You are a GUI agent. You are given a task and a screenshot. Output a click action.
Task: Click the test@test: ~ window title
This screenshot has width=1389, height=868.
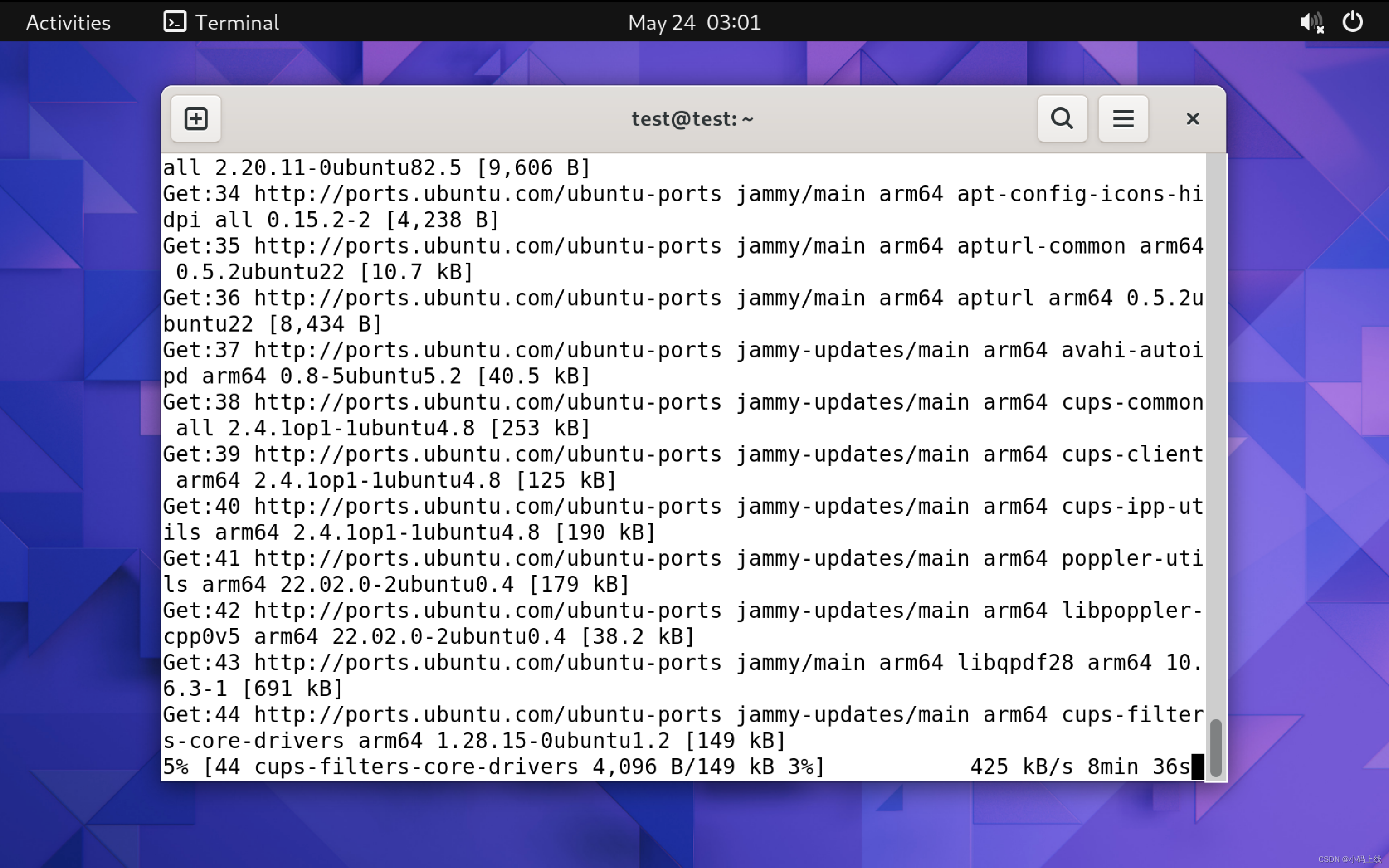[x=693, y=119]
